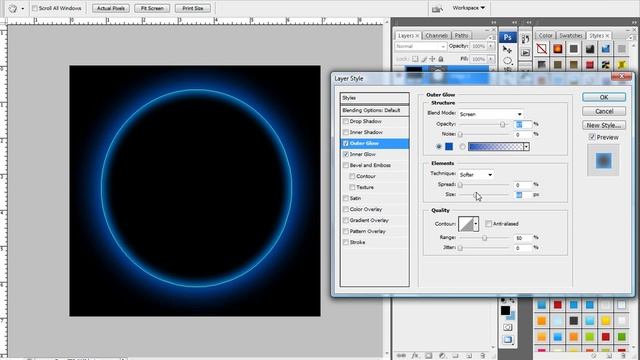Open the Layers panel Normal blend mode dropdown
The image size is (640, 360).
[420, 47]
